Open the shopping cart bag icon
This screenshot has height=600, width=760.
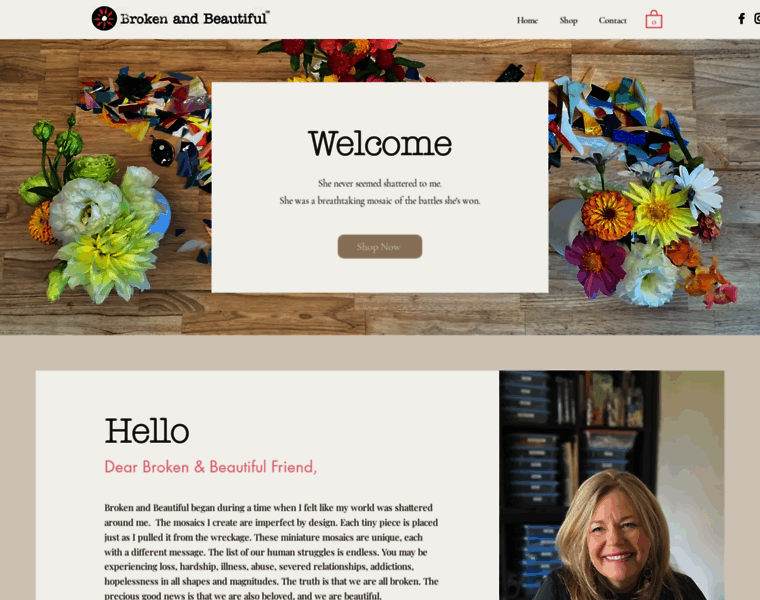(653, 19)
